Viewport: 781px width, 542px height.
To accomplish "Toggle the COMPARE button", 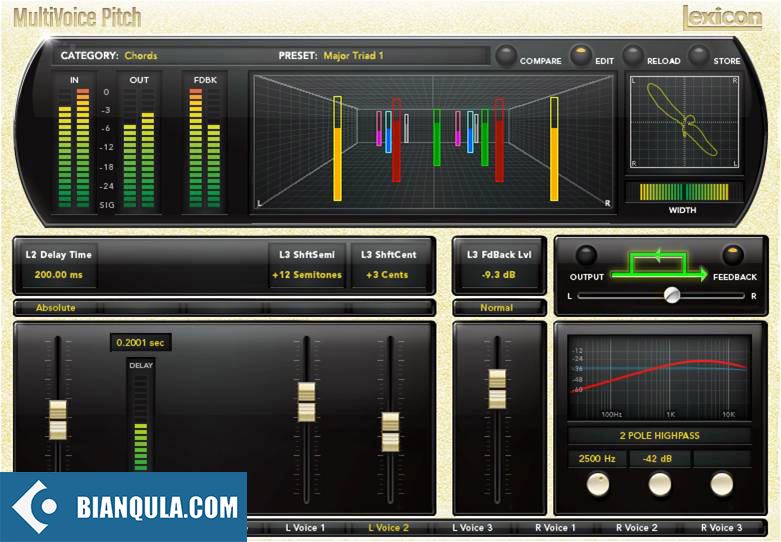I will tap(506, 55).
